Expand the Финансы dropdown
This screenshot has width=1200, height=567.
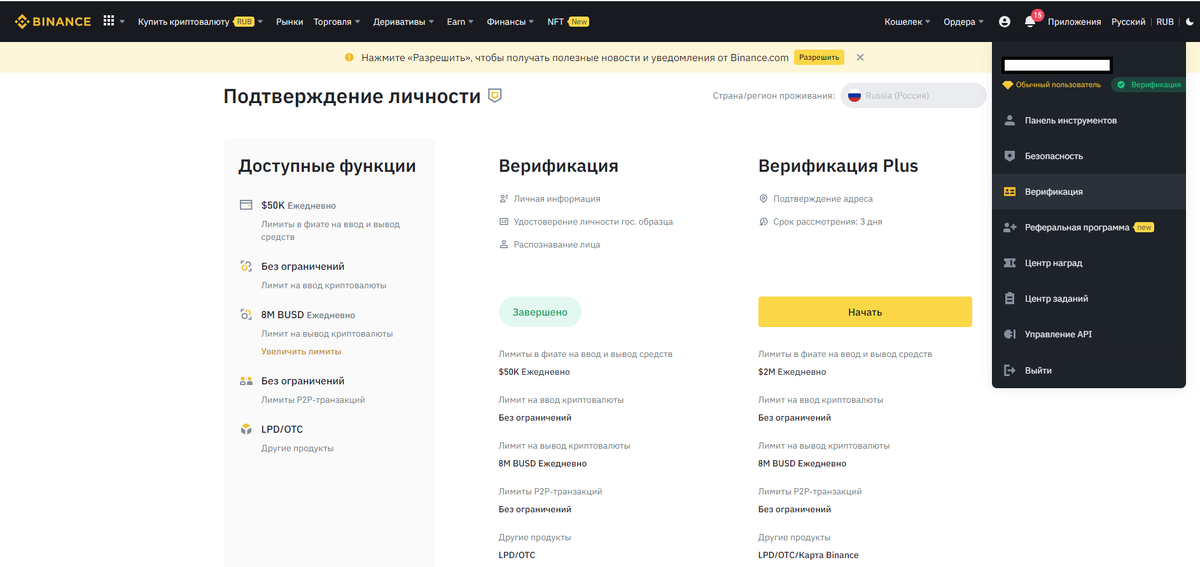511,21
